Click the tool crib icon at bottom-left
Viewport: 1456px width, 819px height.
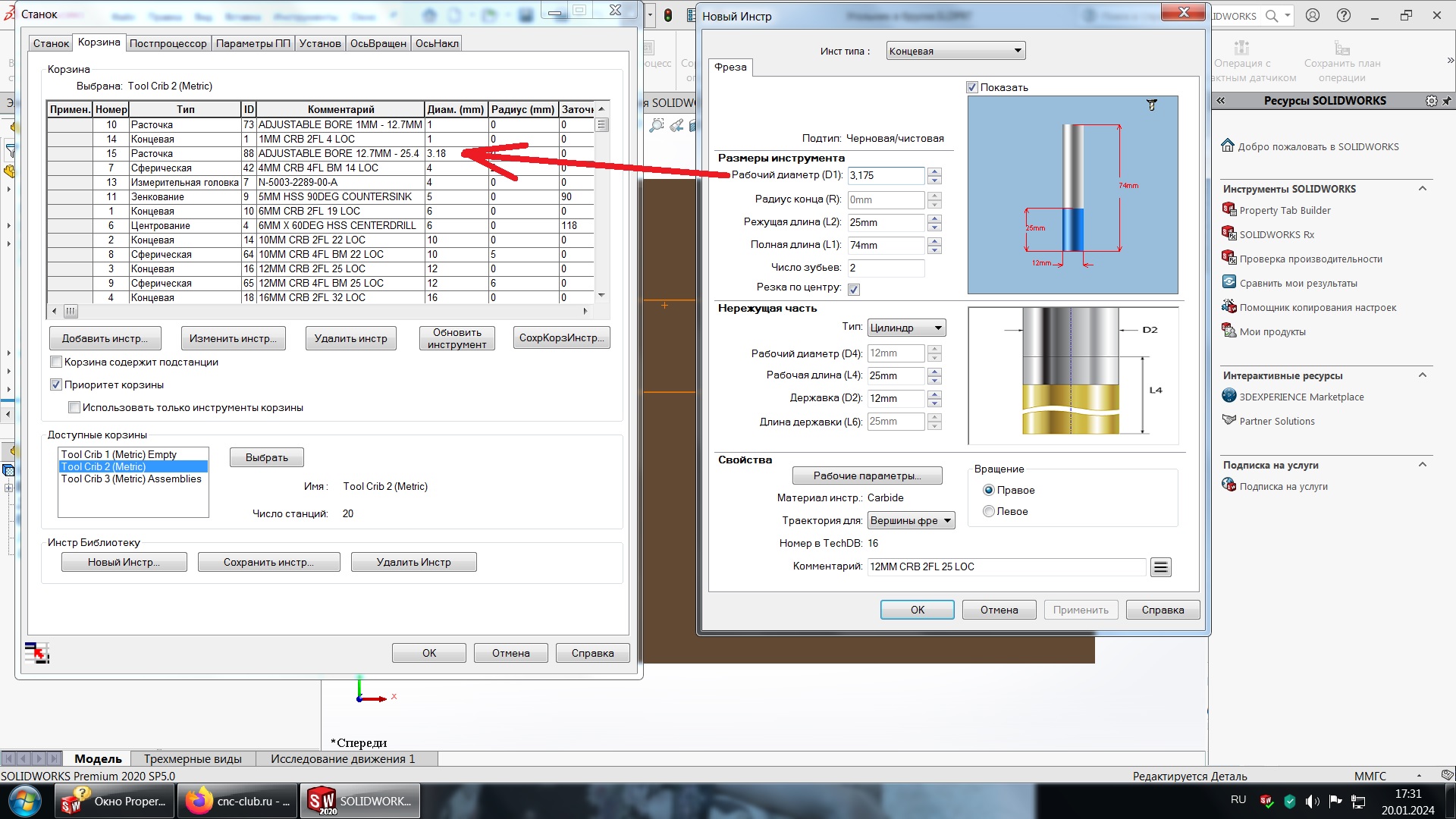tap(36, 652)
